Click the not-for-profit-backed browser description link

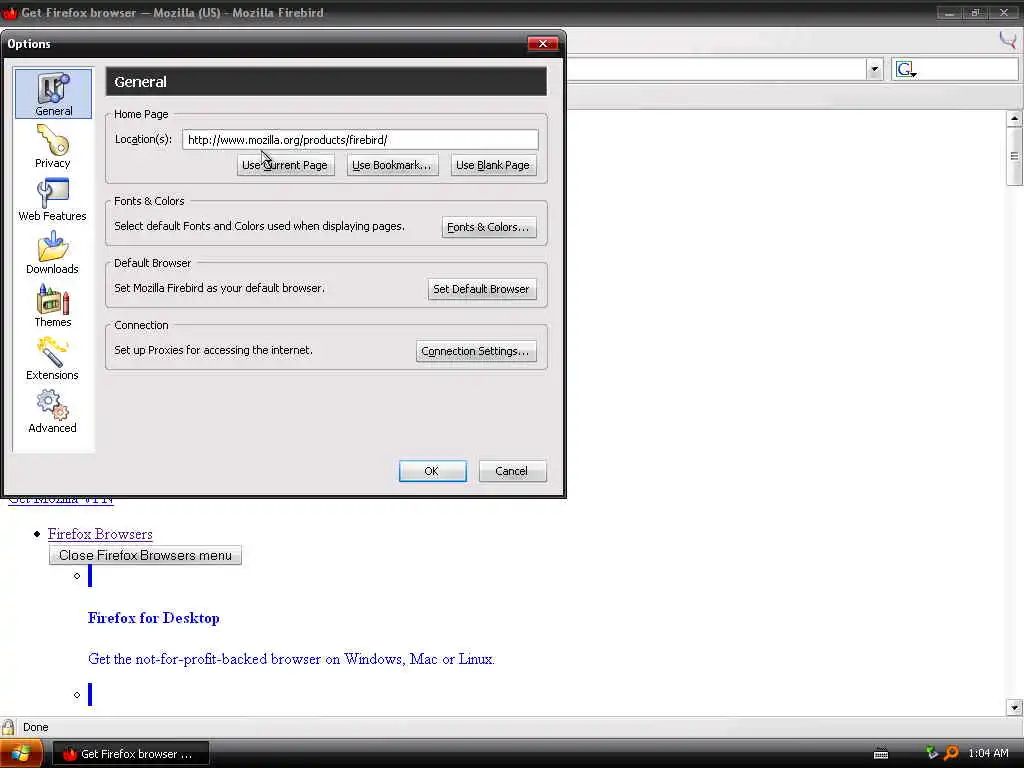coord(291,659)
